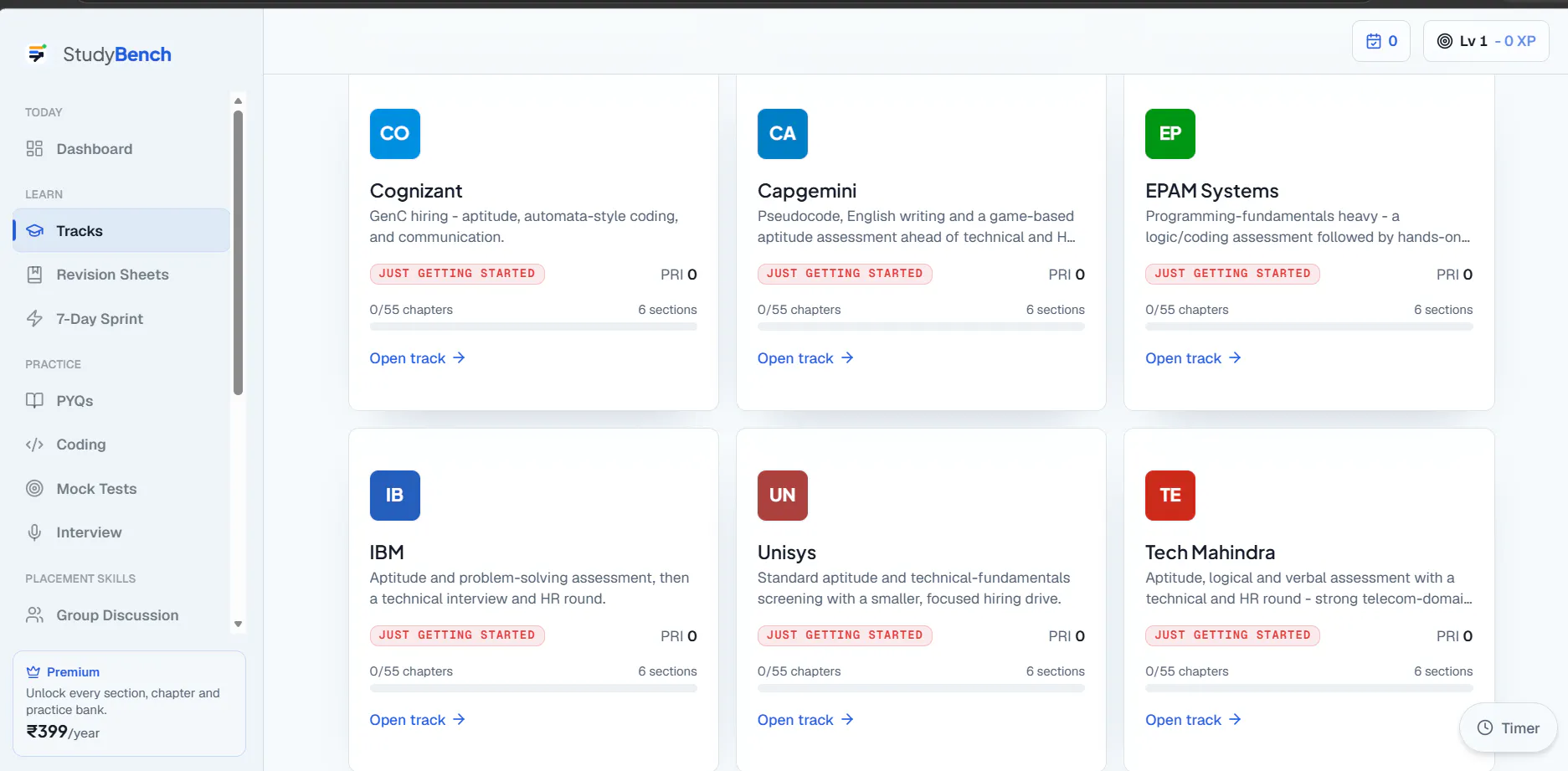The width and height of the screenshot is (1568, 771).
Task: Click the clock icon on Timer button
Action: (1485, 728)
